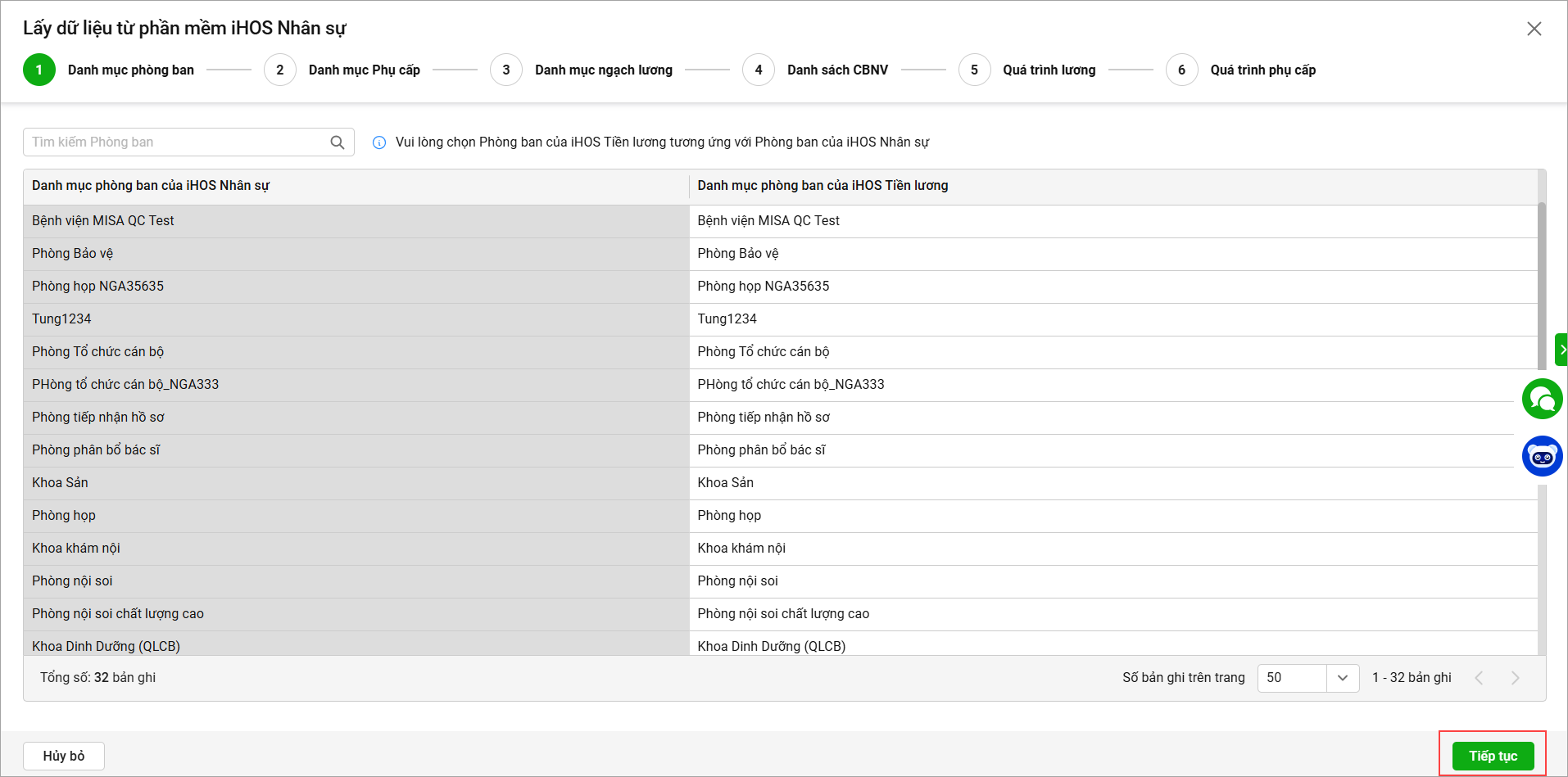Click Nhân sự row Phòng nội soi
This screenshot has width=1568, height=777.
[356, 581]
